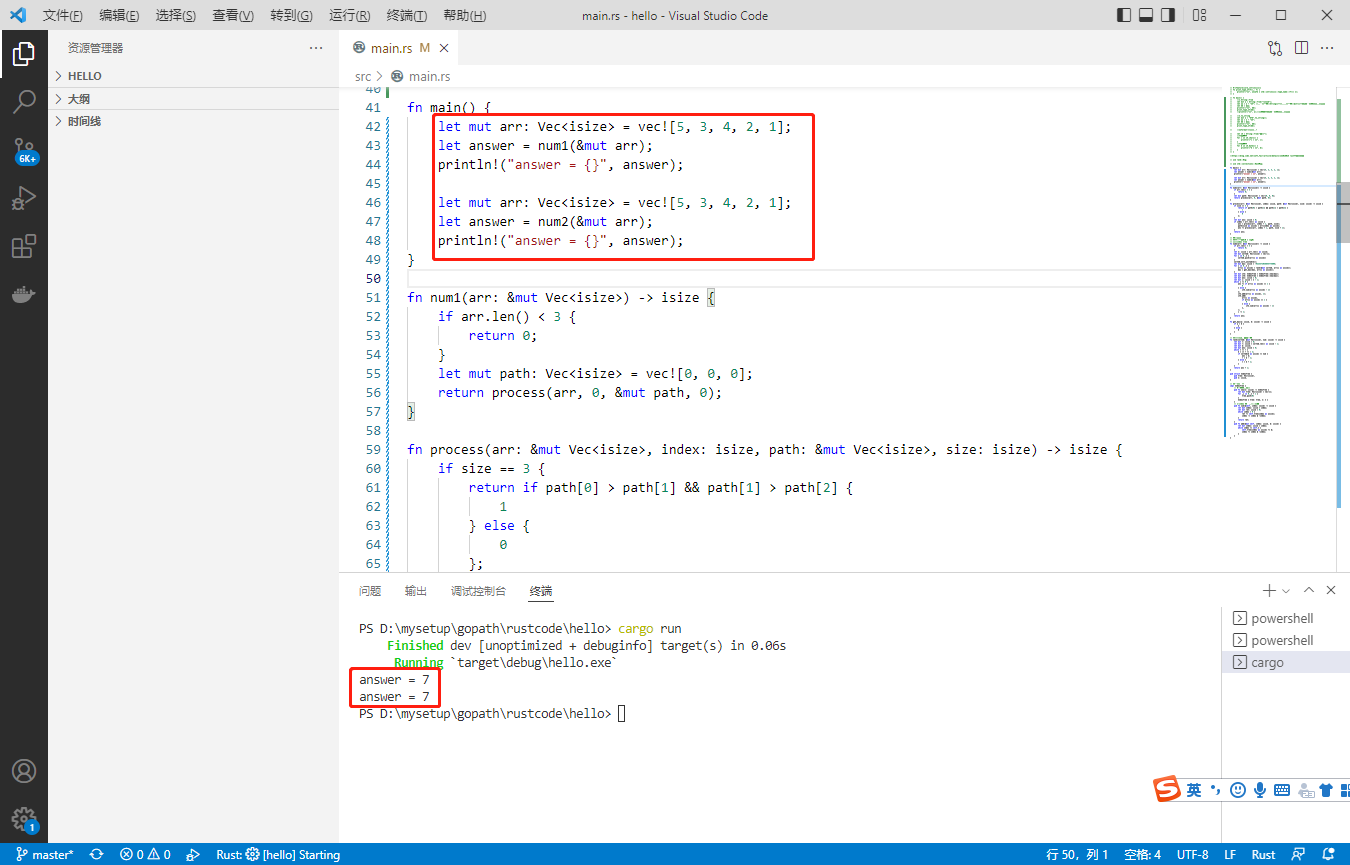
Task: Switch to the 调试控制台 debug console tab
Action: [478, 591]
